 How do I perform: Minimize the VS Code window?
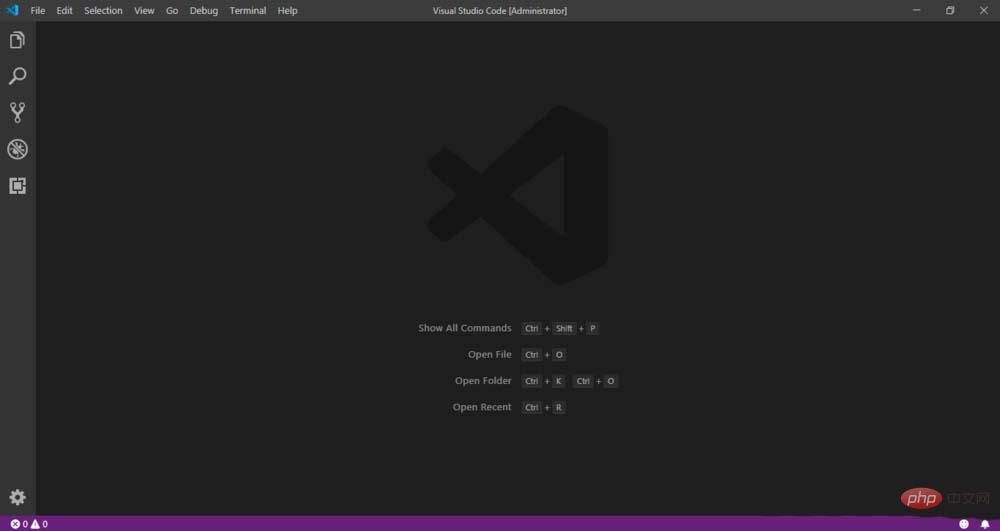pyautogui.click(x=916, y=10)
